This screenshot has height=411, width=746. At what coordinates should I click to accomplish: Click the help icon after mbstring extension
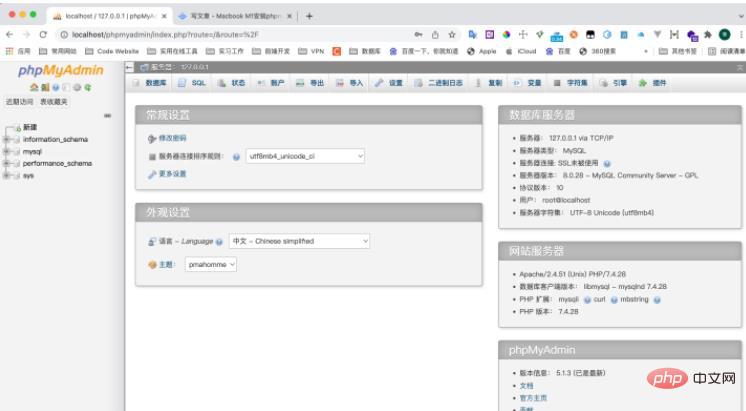point(657,300)
